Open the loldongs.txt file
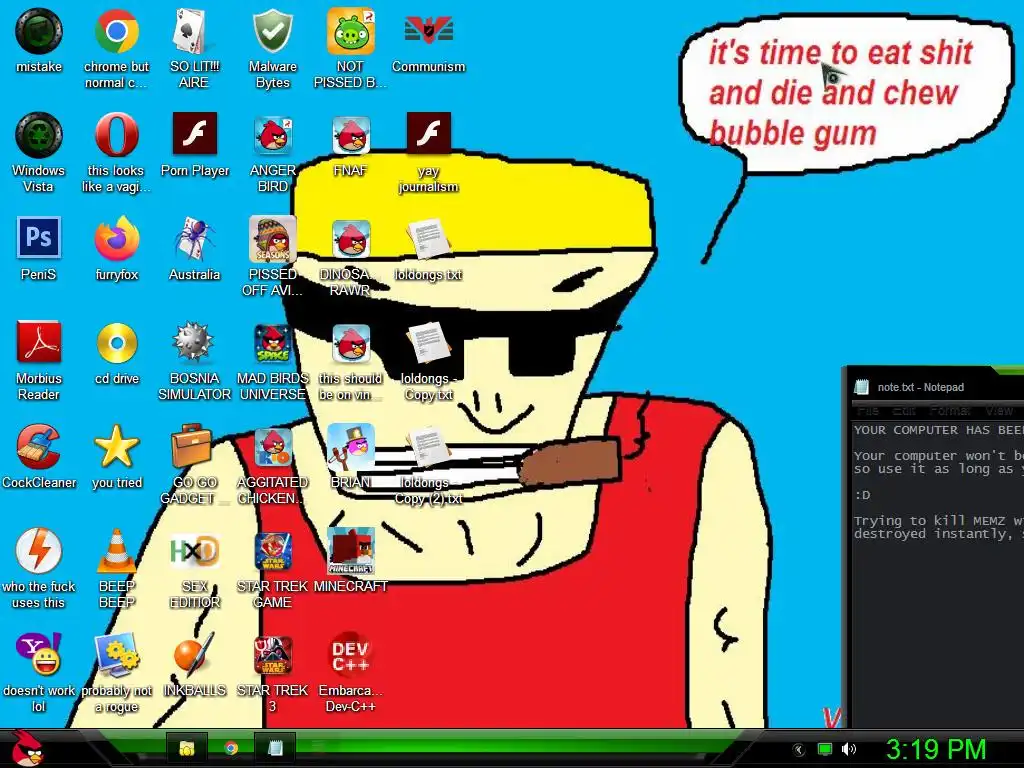 point(428,239)
